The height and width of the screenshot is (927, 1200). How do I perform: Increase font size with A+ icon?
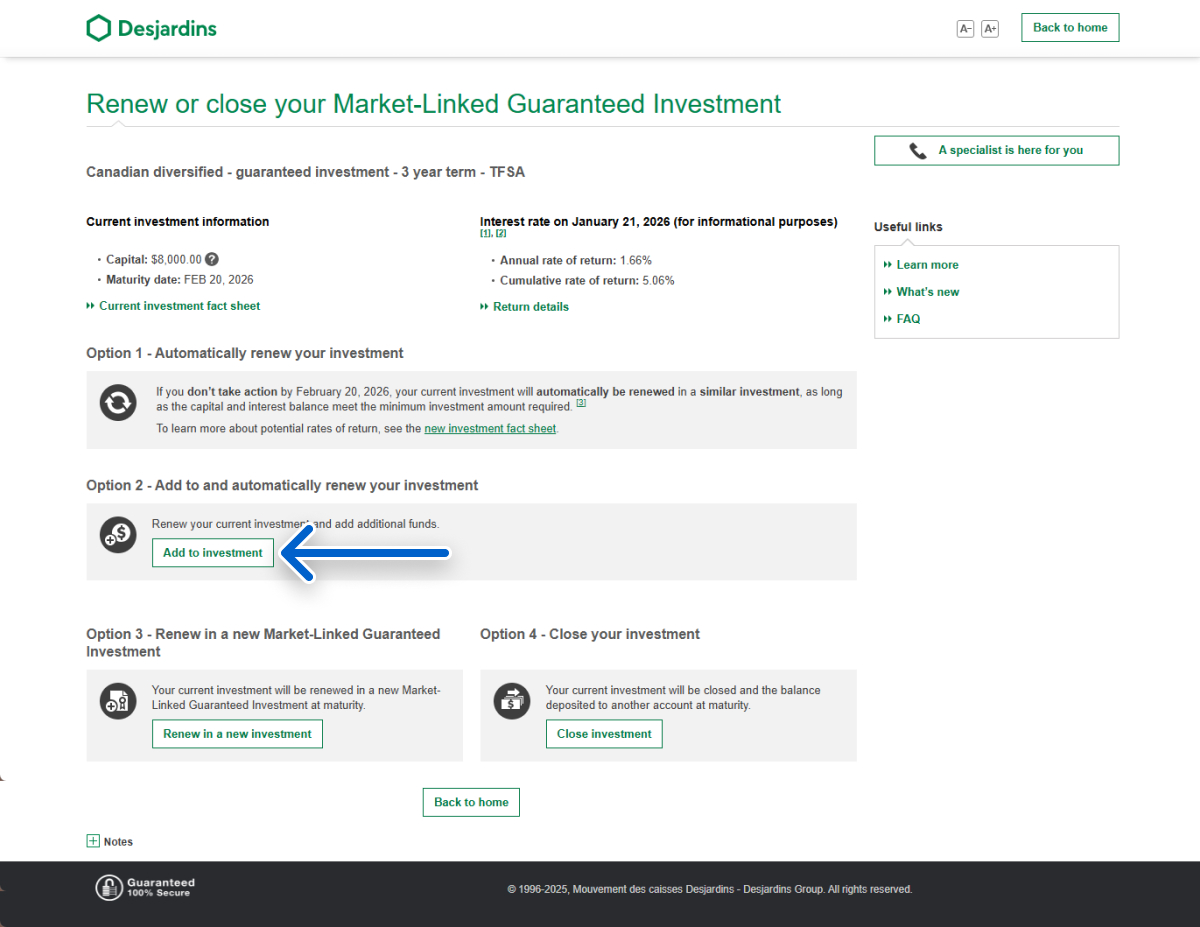pyautogui.click(x=990, y=29)
